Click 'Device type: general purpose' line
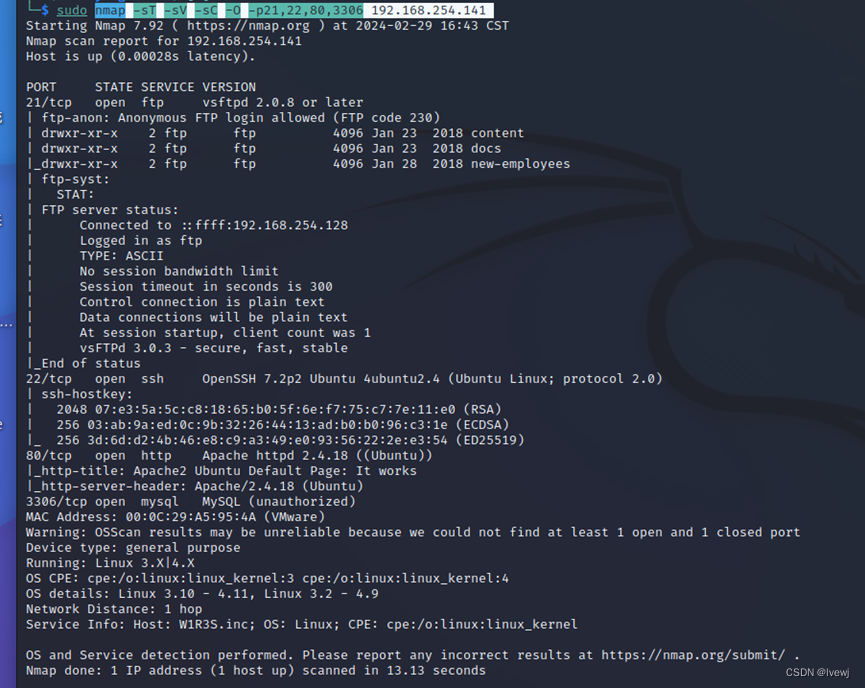This screenshot has width=865, height=688. coord(133,548)
